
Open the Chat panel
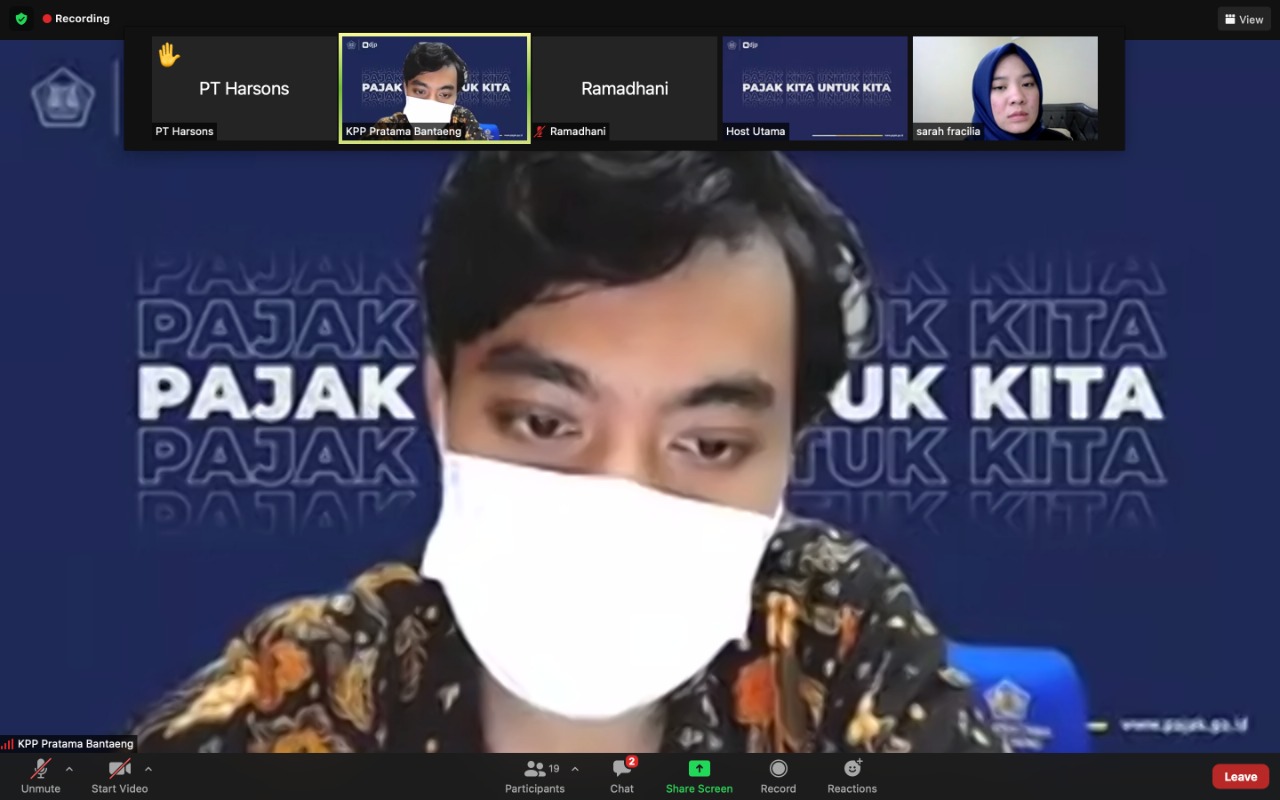pos(622,769)
